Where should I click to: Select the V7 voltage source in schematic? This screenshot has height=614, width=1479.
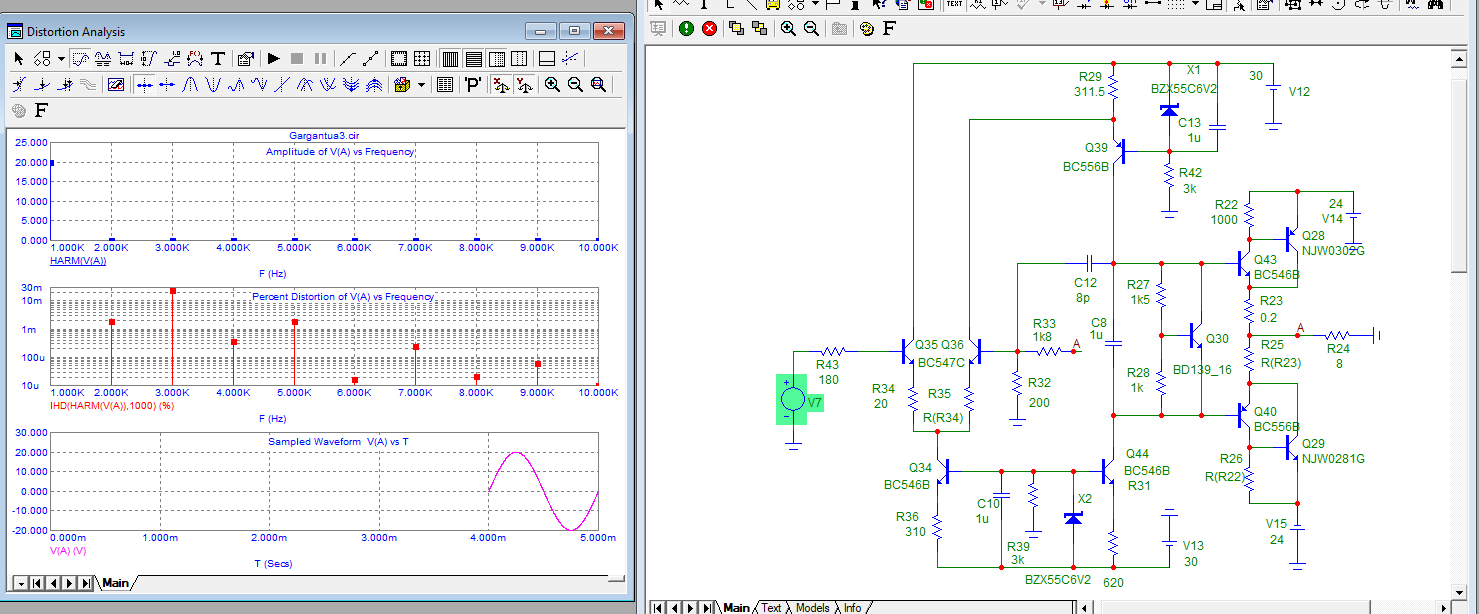(x=792, y=400)
